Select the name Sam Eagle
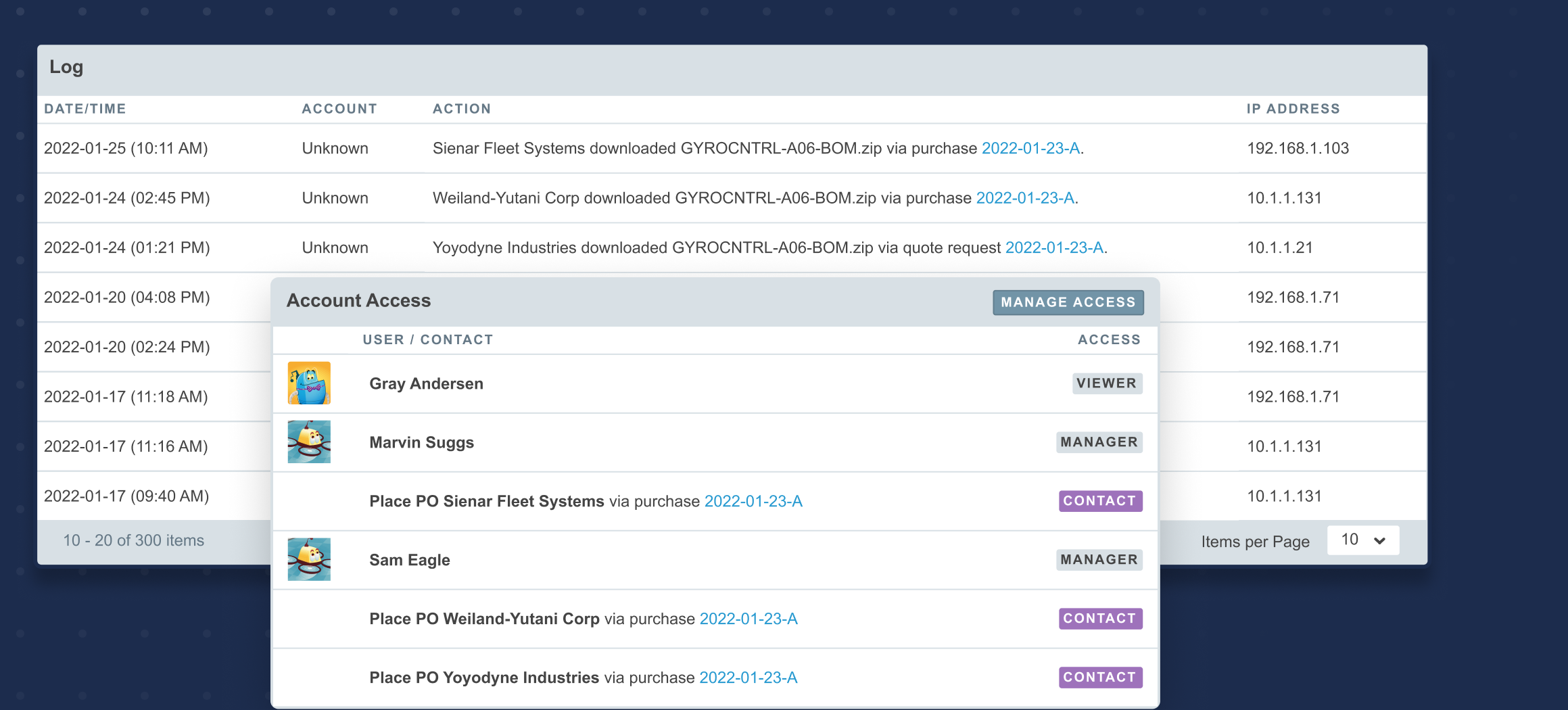This screenshot has height=710, width=1568. (409, 560)
